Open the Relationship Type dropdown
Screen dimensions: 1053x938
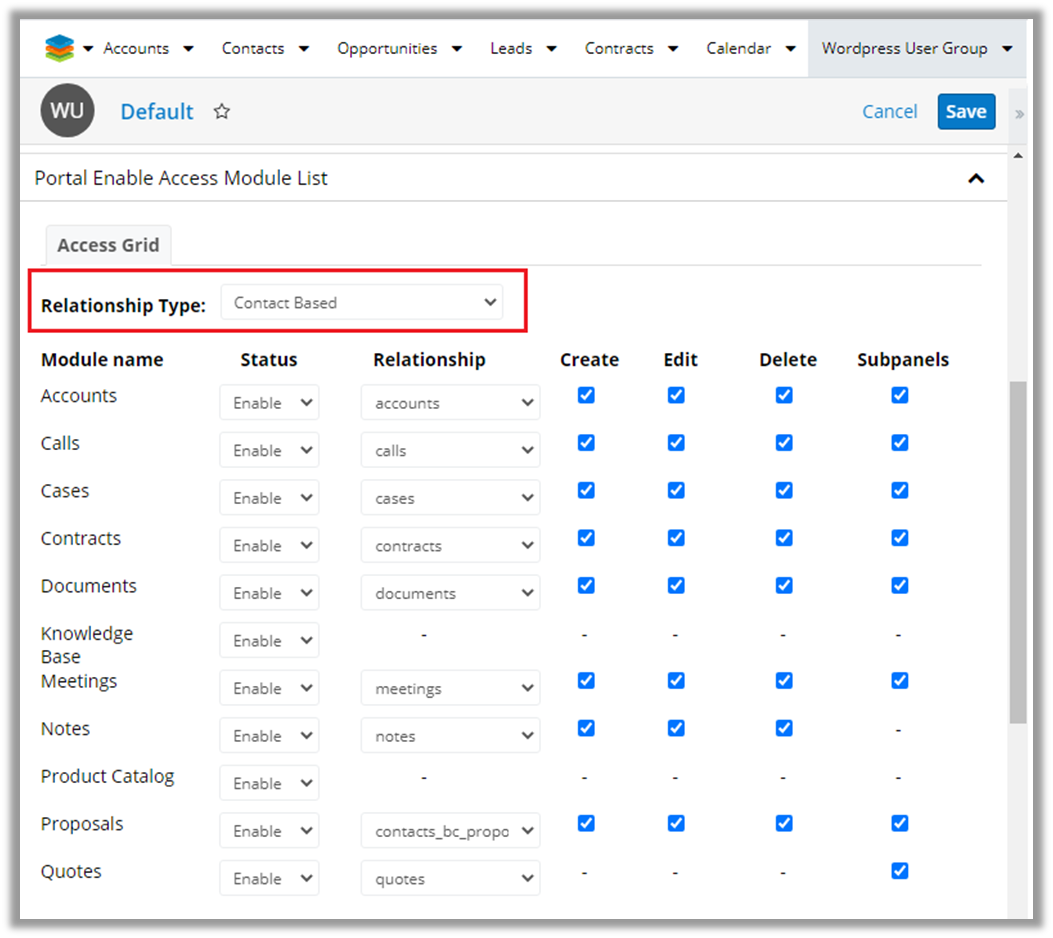coord(362,303)
